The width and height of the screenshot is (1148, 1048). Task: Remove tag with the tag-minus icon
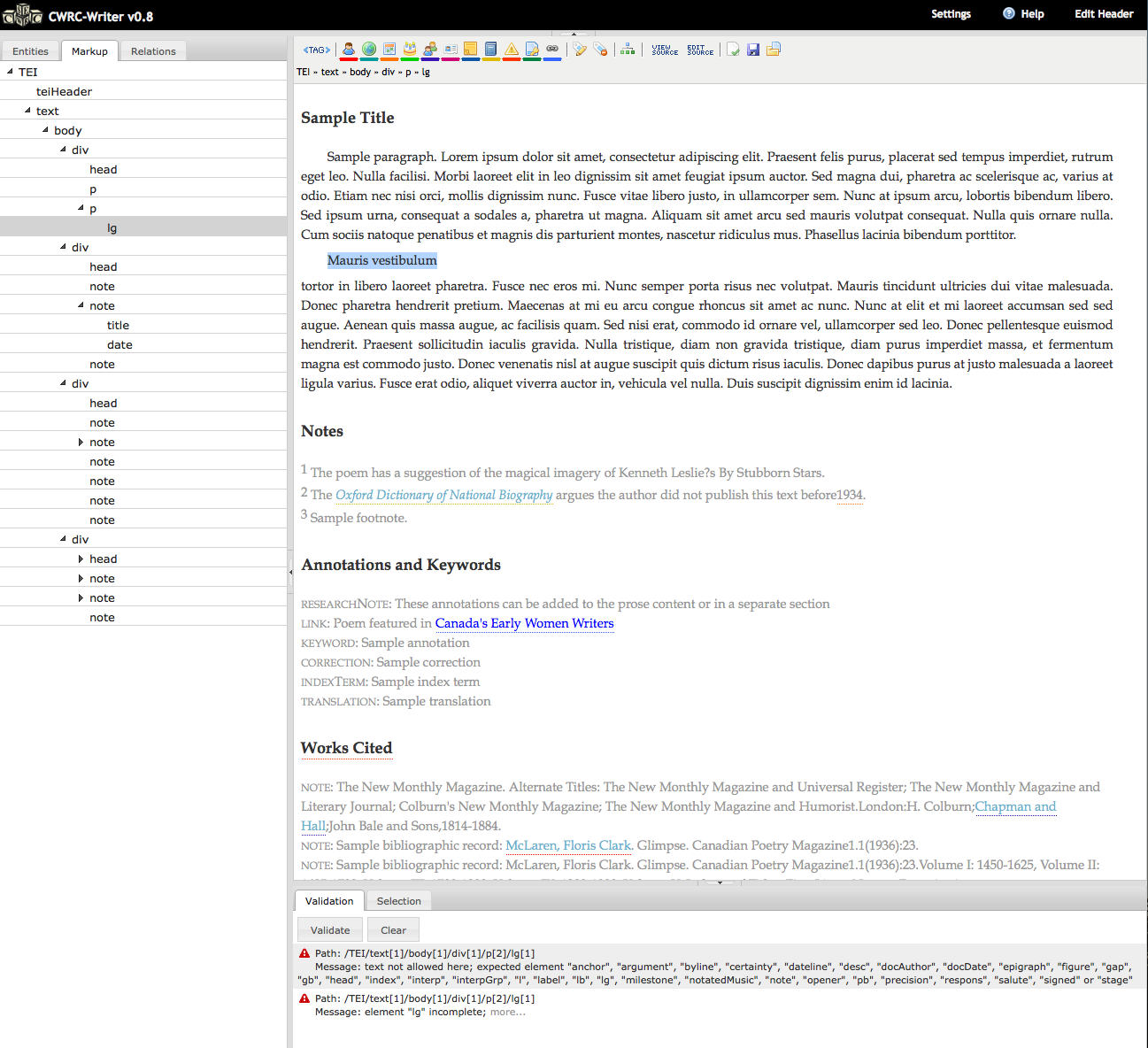(601, 50)
